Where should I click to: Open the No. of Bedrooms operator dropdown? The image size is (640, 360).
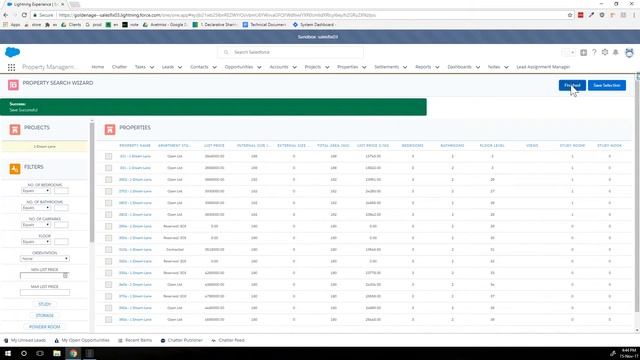[x=36, y=191]
